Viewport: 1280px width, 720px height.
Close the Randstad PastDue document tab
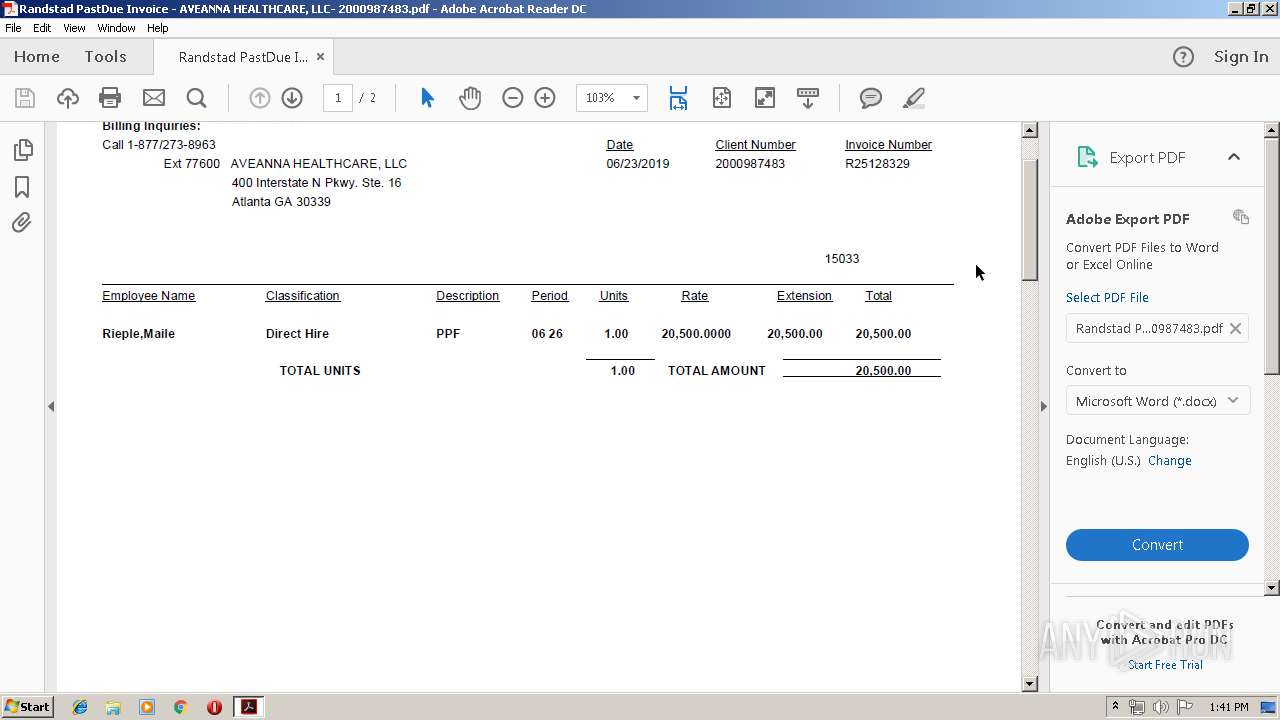(320, 57)
